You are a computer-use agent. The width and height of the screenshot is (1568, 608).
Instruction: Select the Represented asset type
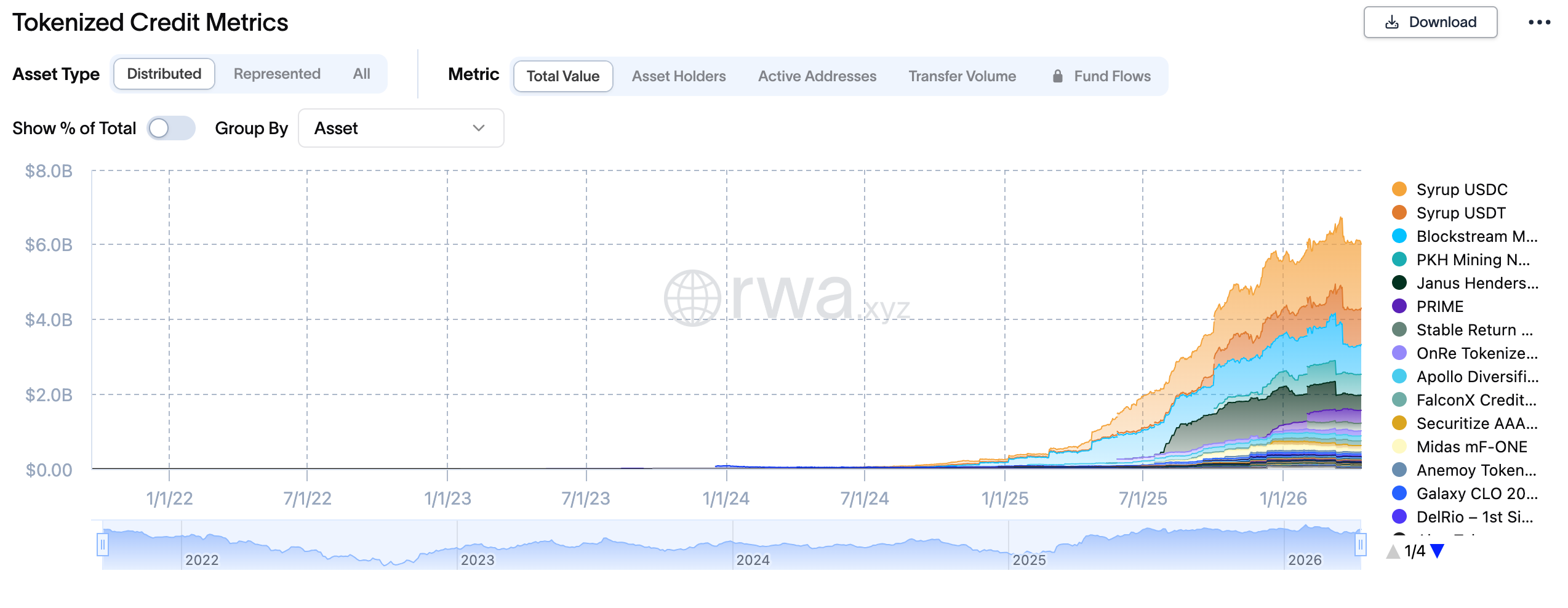tap(277, 74)
